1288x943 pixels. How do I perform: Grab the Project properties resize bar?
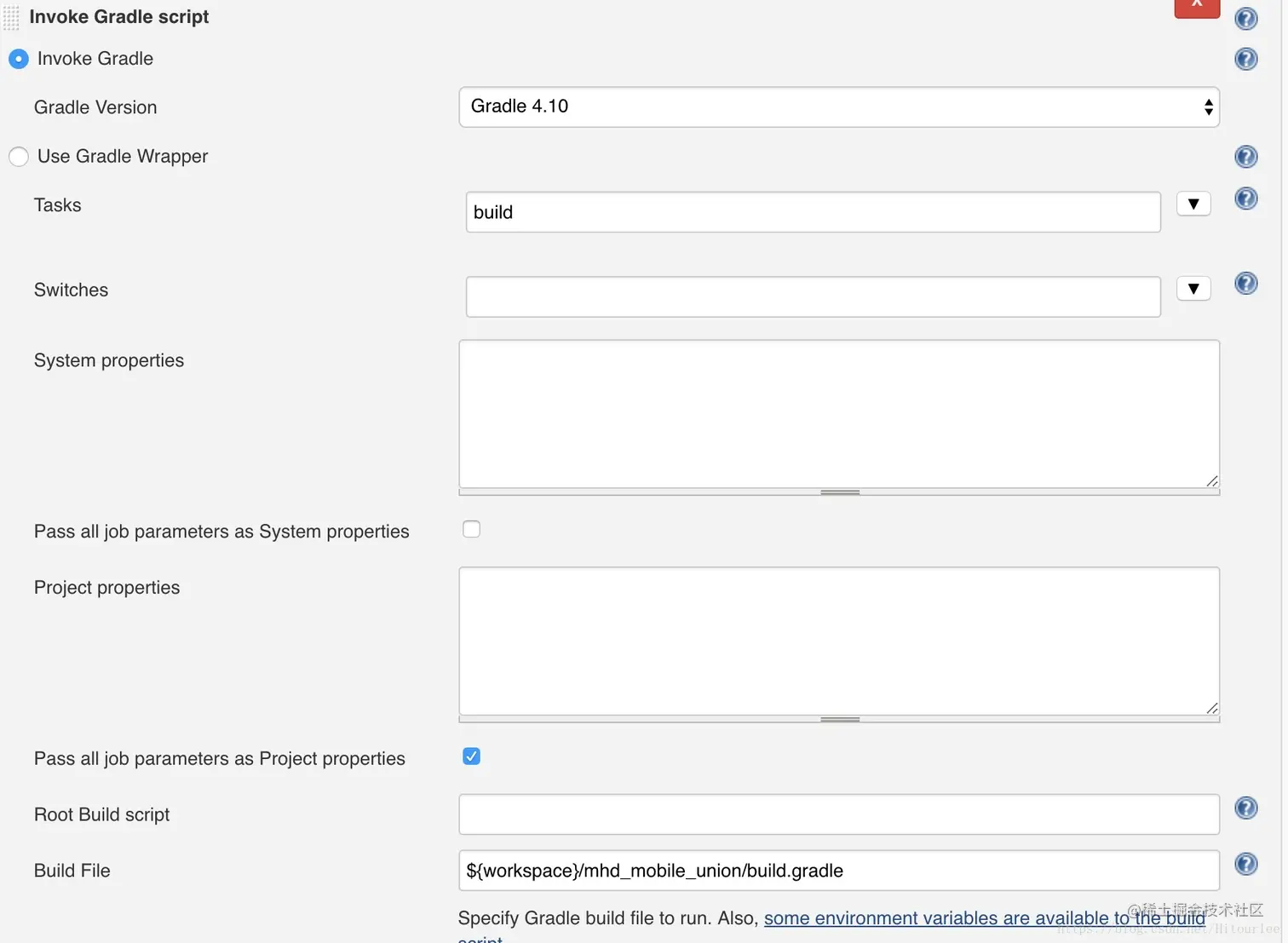coord(839,720)
